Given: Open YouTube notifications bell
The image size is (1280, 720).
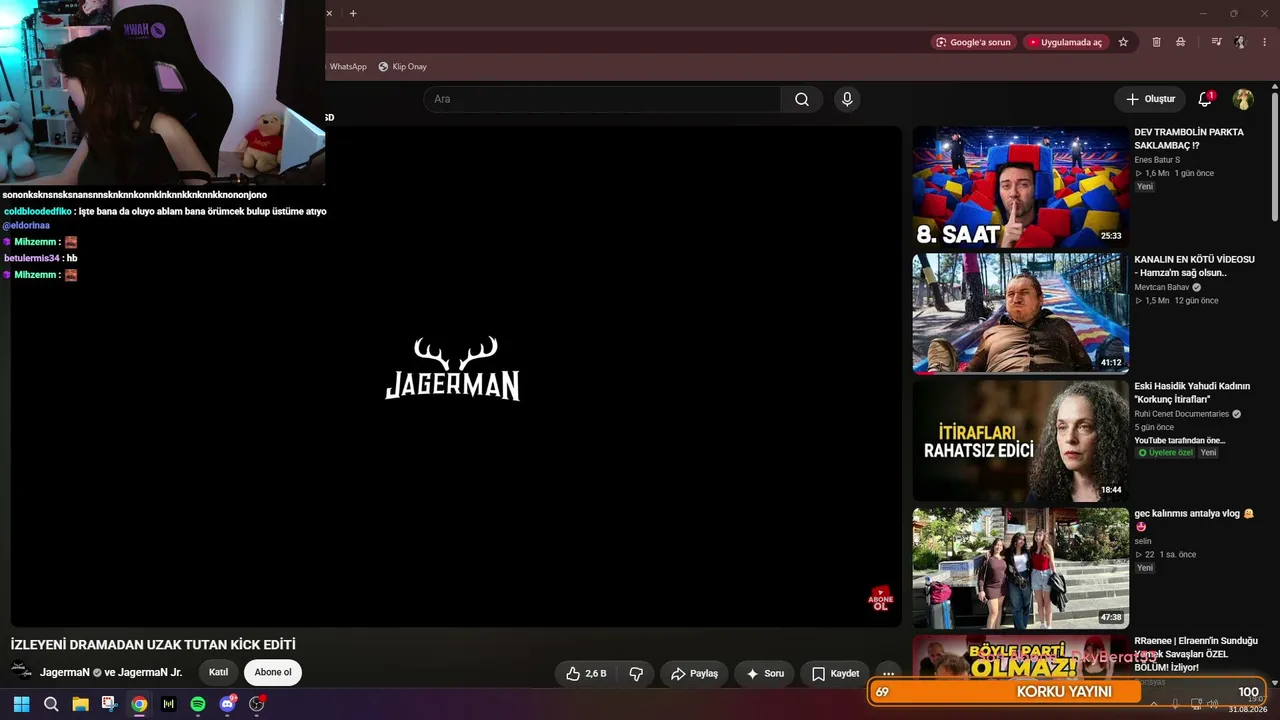Looking at the screenshot, I should [x=1205, y=99].
